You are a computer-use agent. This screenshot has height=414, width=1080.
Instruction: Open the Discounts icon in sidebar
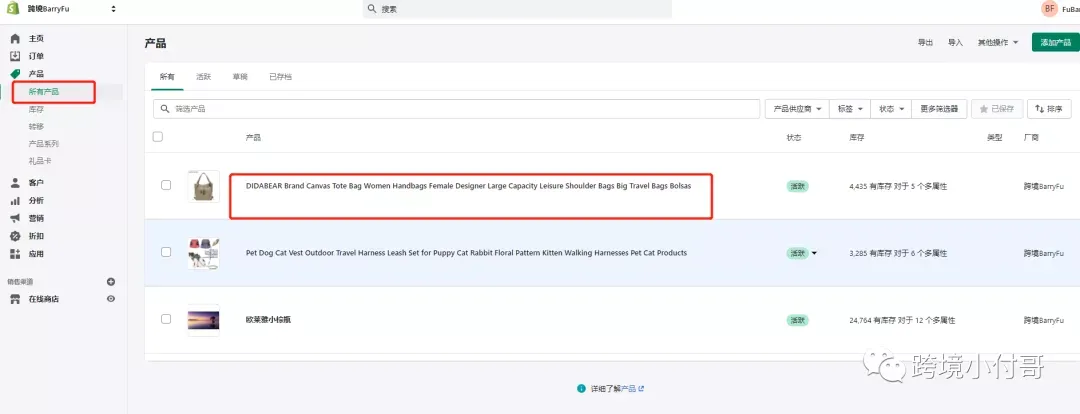[x=15, y=236]
